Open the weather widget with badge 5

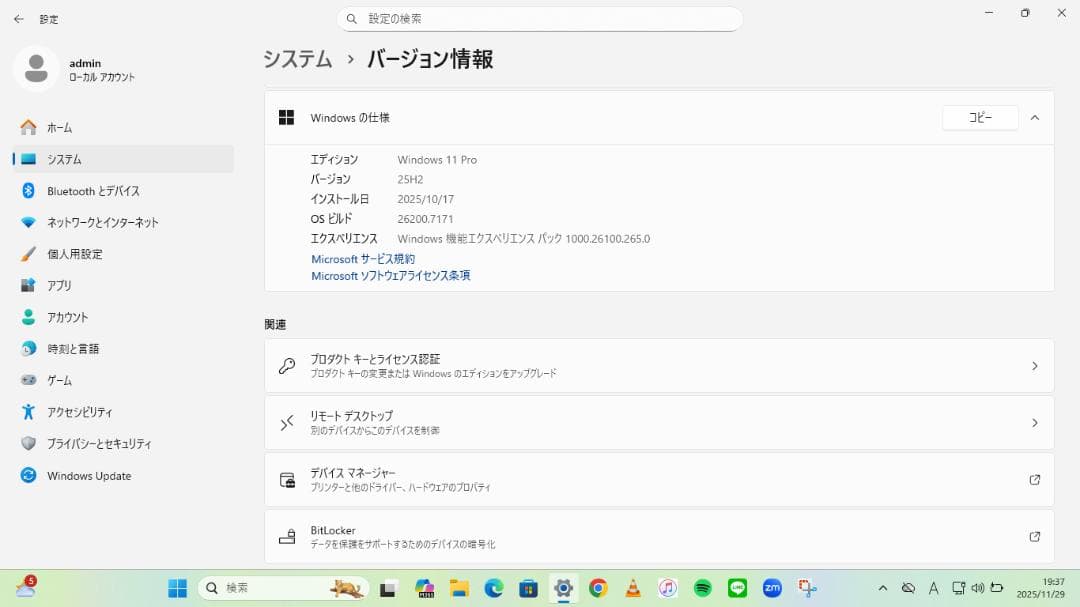coord(26,587)
